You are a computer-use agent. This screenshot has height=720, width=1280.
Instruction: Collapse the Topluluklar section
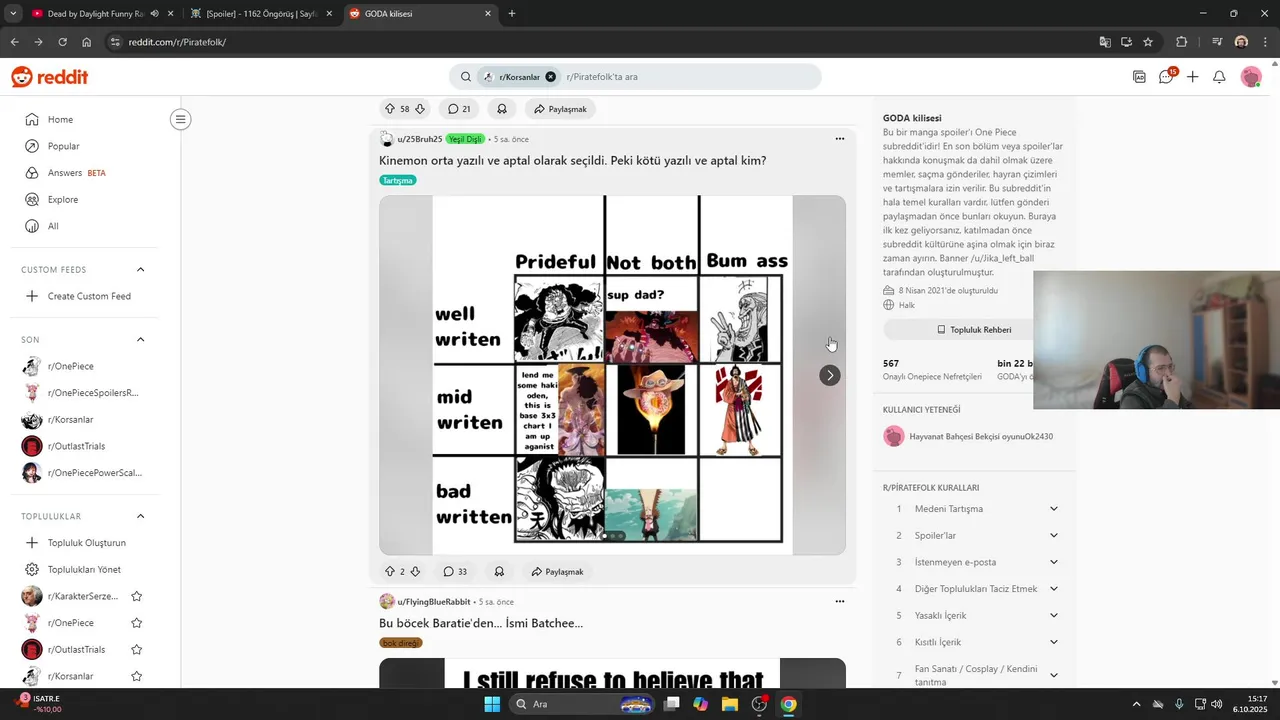[140, 516]
